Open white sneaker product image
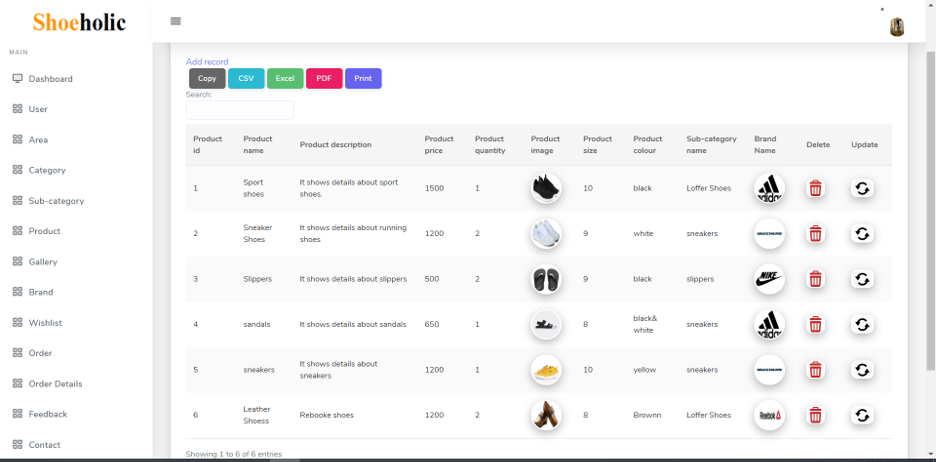This screenshot has width=936, height=462. click(546, 234)
